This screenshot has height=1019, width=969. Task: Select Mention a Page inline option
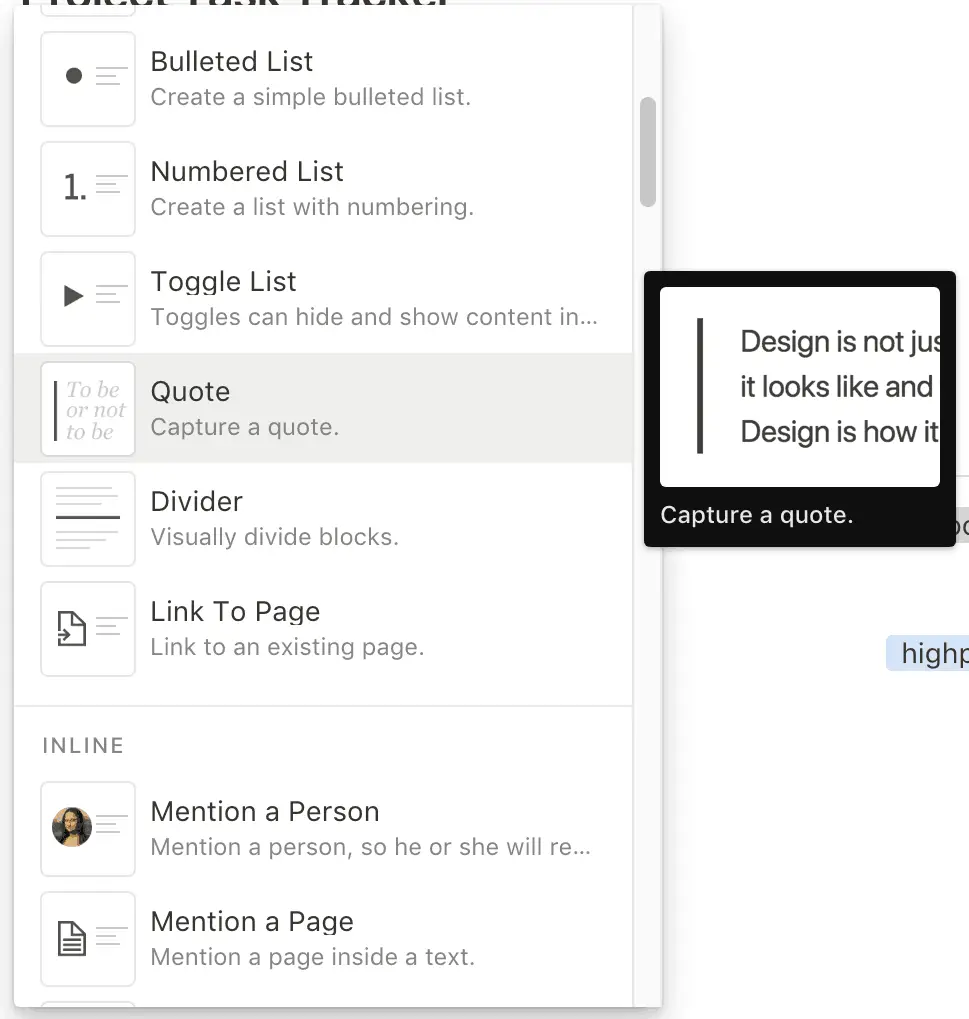point(323,938)
